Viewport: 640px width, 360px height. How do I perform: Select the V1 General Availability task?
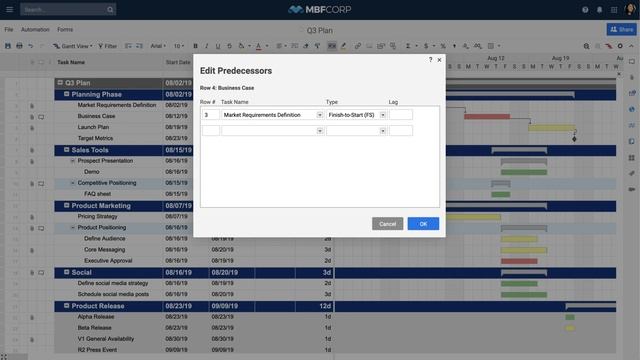(106, 339)
